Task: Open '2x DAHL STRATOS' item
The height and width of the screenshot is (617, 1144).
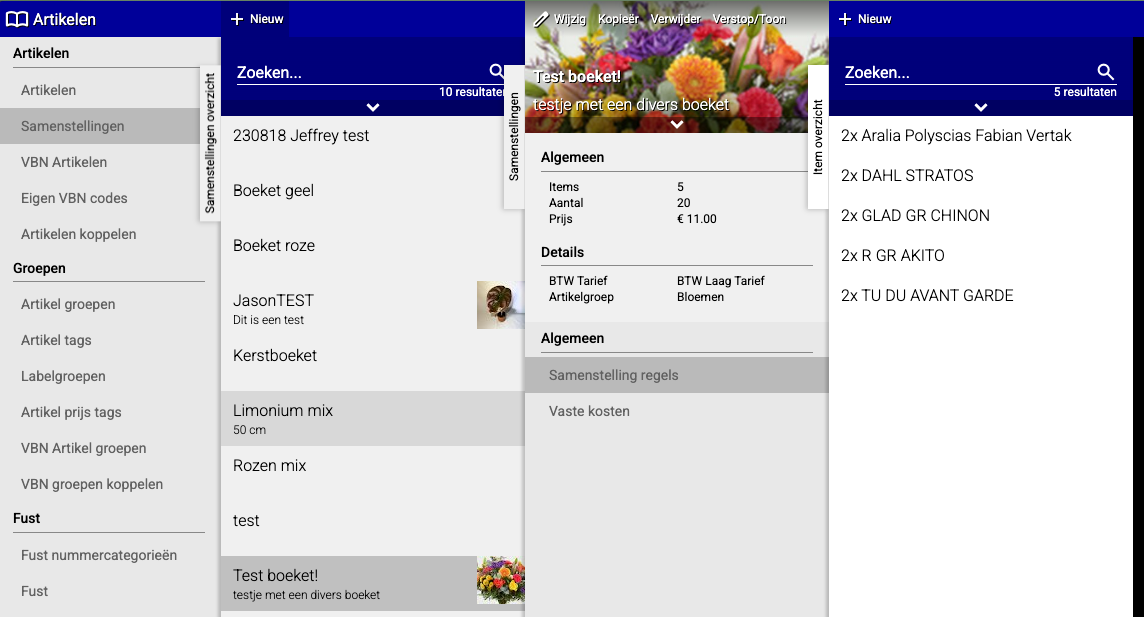Action: point(981,176)
